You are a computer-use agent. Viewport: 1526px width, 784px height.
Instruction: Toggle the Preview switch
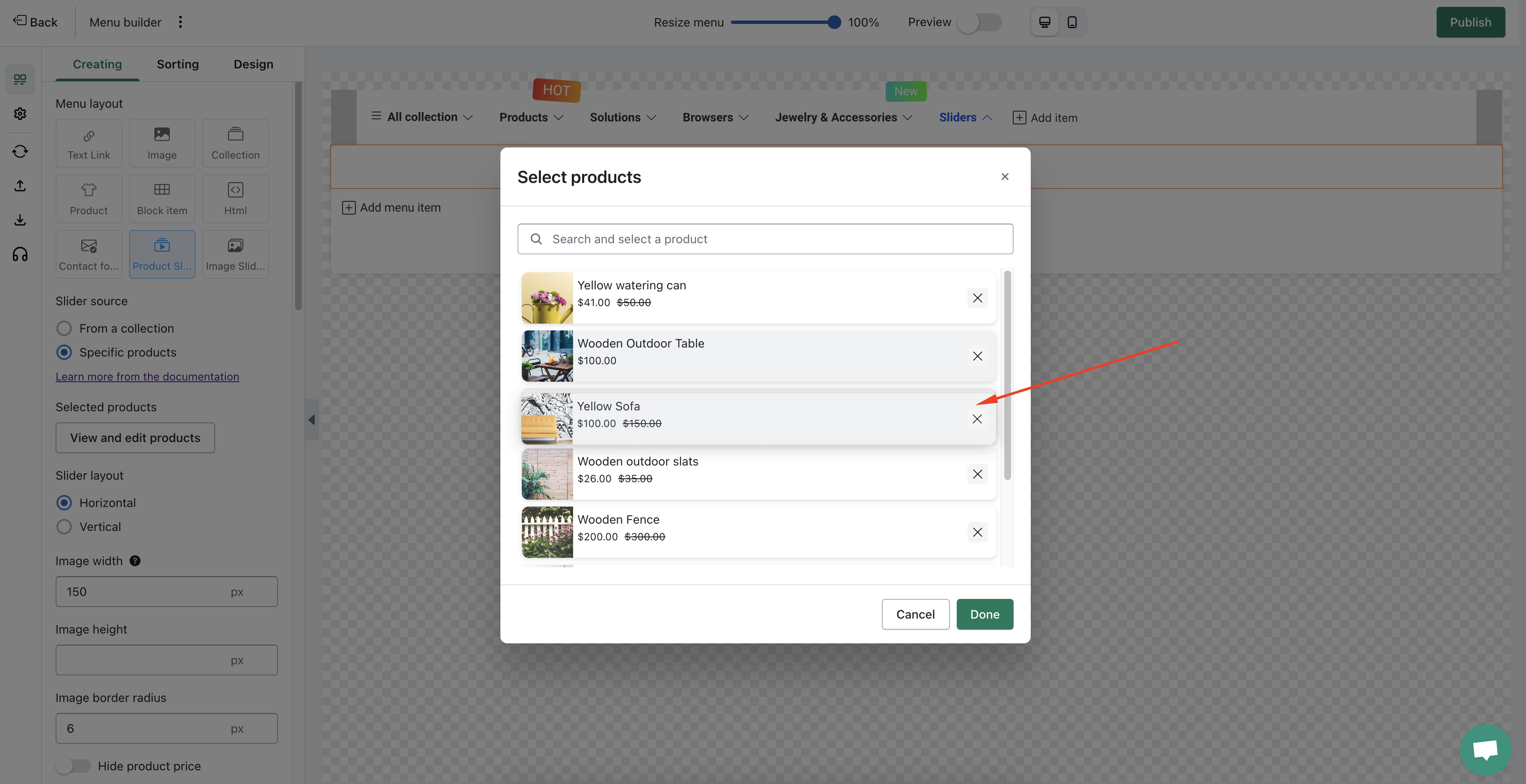(979, 23)
